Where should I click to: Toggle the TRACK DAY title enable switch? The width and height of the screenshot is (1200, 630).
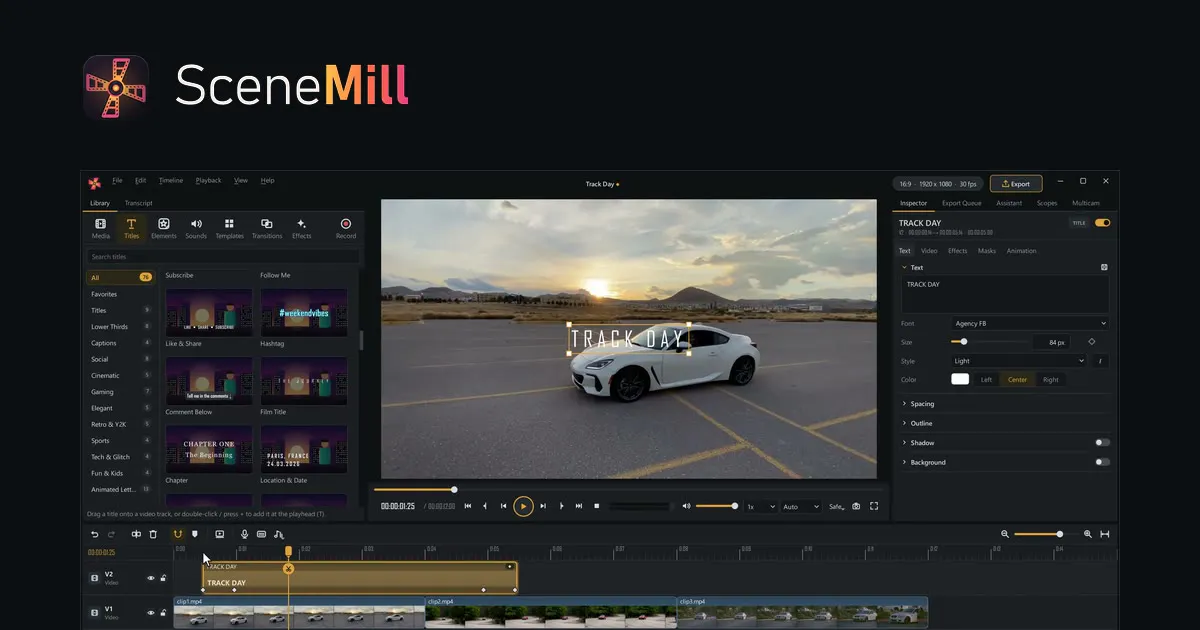(x=1102, y=223)
